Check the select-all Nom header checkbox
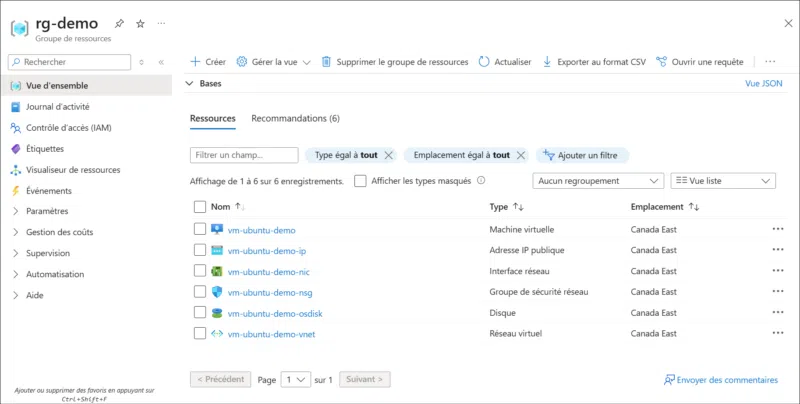 (200, 207)
